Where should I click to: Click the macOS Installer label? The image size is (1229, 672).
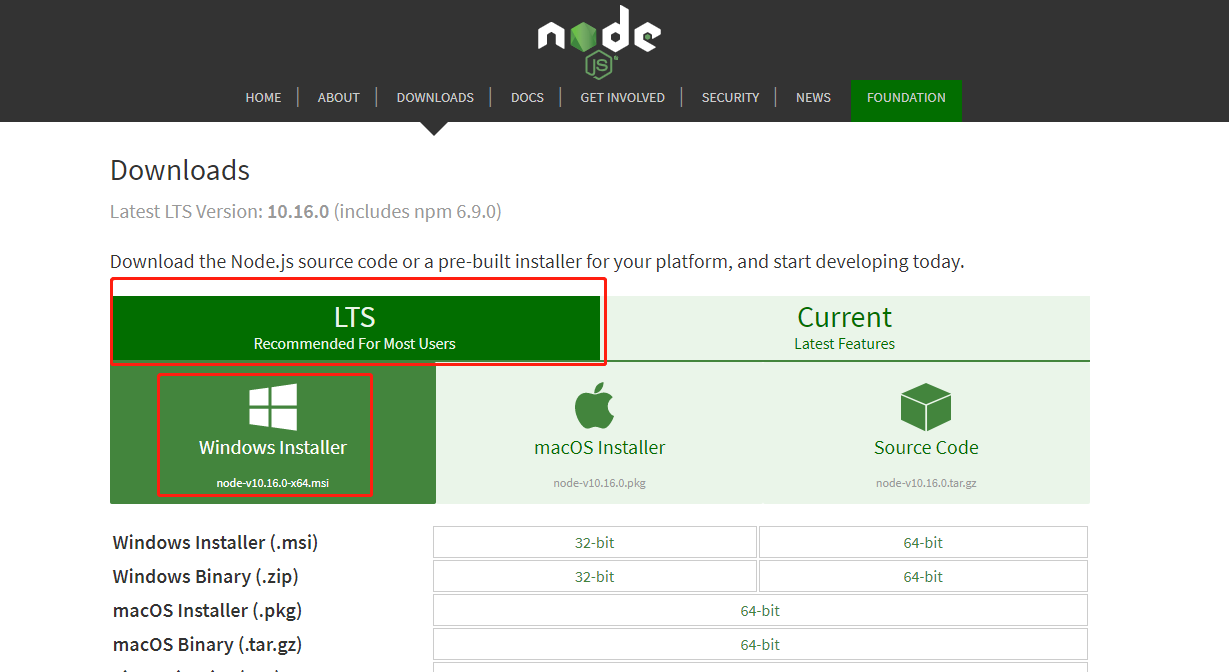(x=600, y=447)
